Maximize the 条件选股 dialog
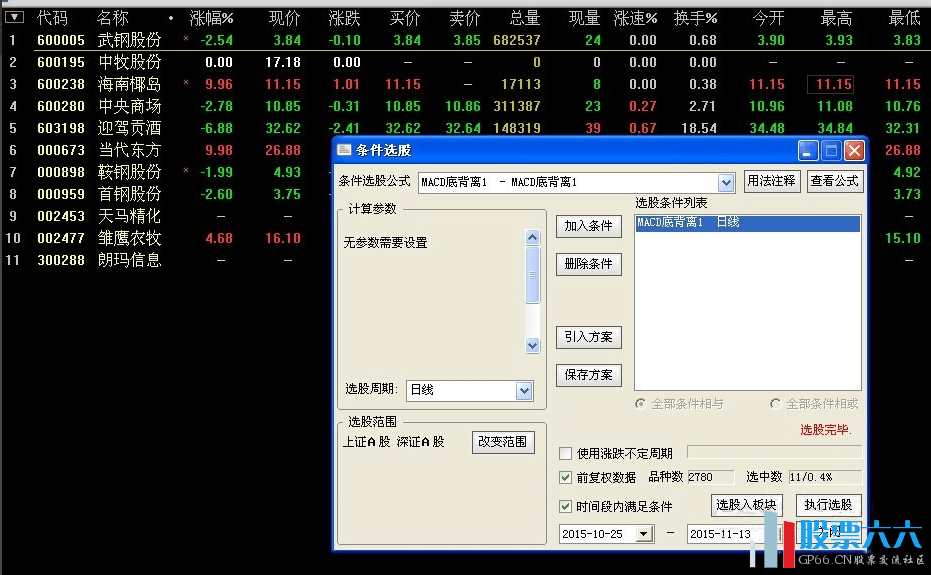The image size is (931, 575). point(831,151)
